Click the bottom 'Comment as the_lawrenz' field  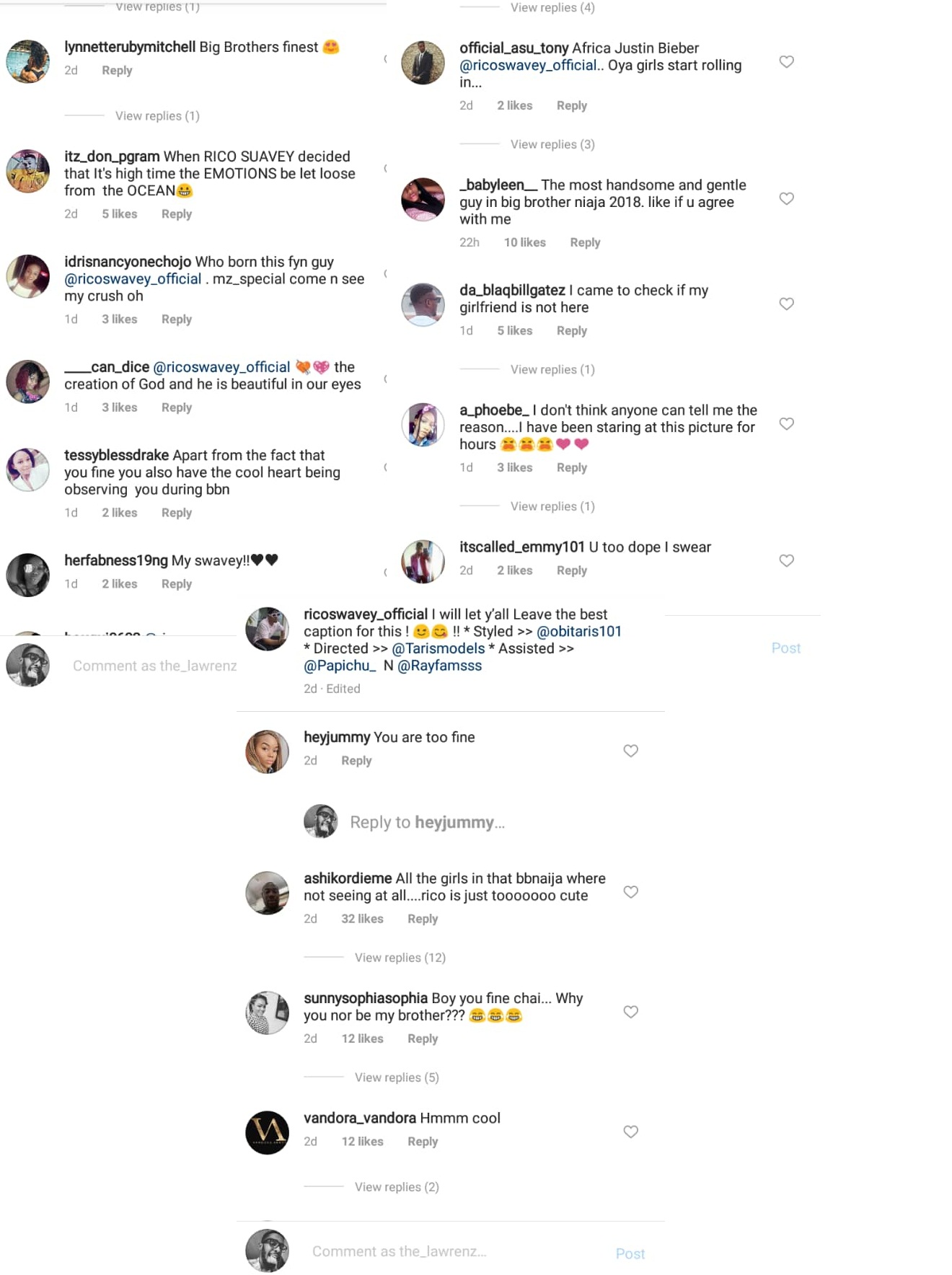[x=399, y=1252]
